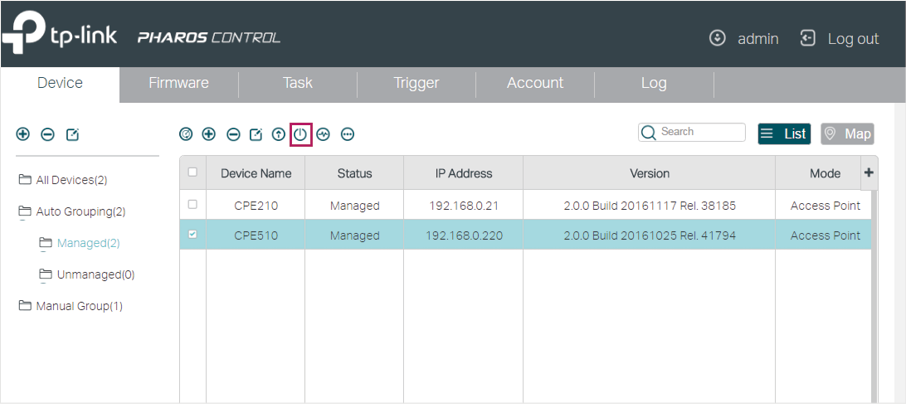906x404 pixels.
Task: Add a device with the plus toolbar icon
Action: (x=209, y=135)
